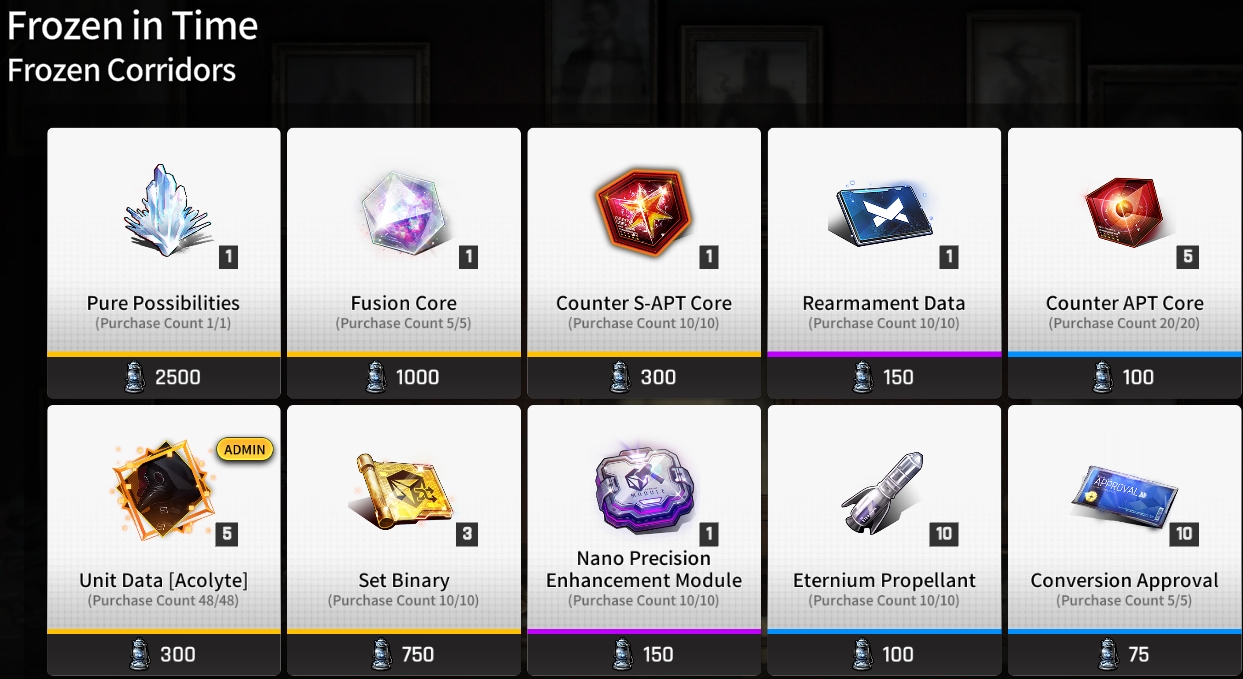Select the Set Binary golden scroll icon
Viewport: 1243px width, 679px height.
[405, 490]
